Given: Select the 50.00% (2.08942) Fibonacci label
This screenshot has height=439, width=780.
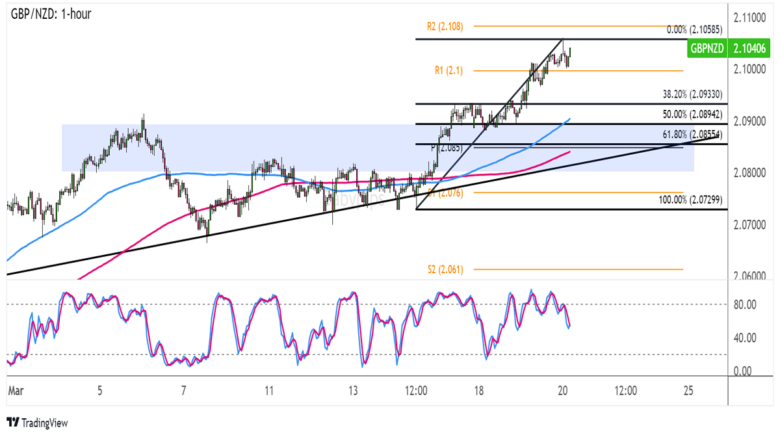Looking at the screenshot, I should 652,115.
